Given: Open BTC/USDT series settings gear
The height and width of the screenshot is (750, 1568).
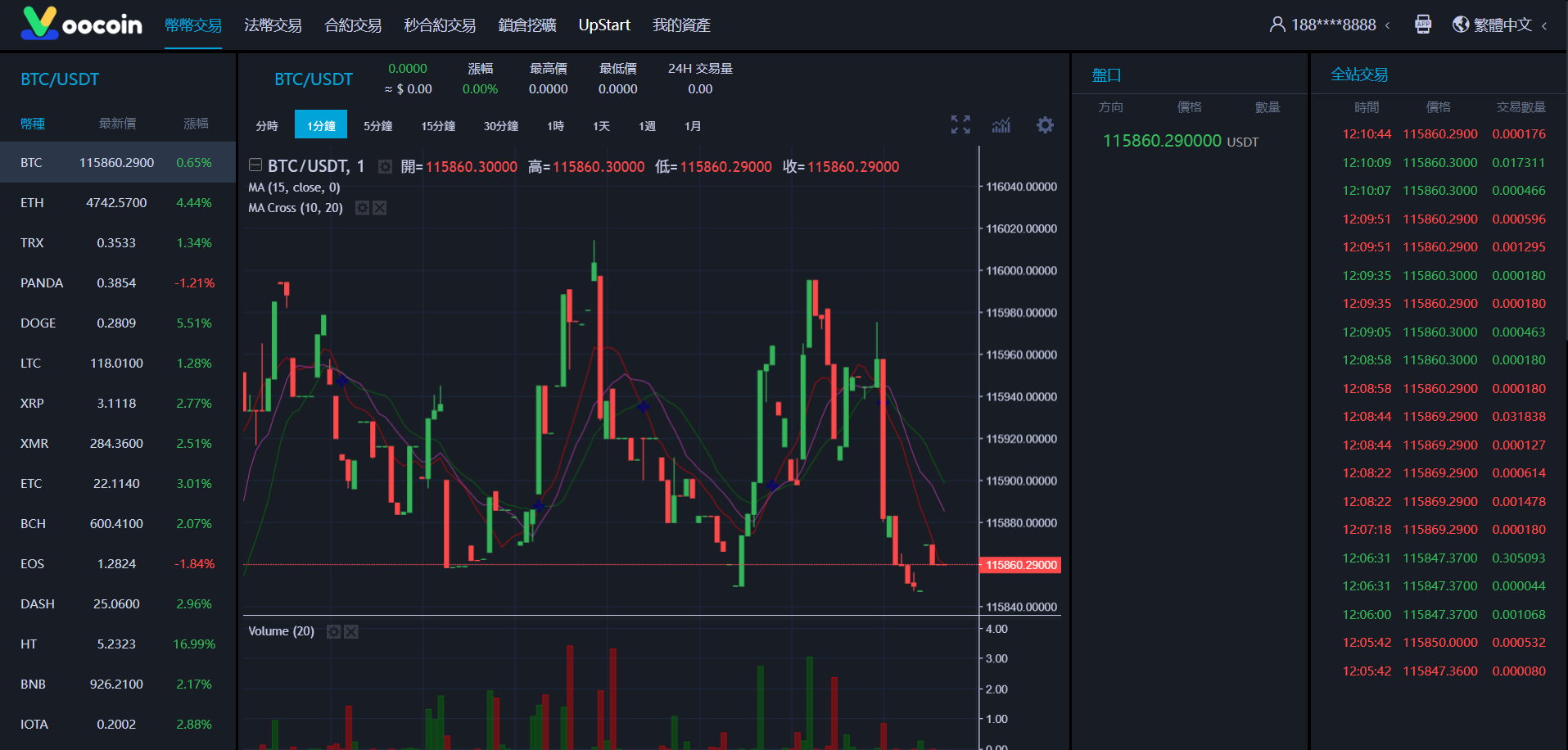Looking at the screenshot, I should point(385,167).
